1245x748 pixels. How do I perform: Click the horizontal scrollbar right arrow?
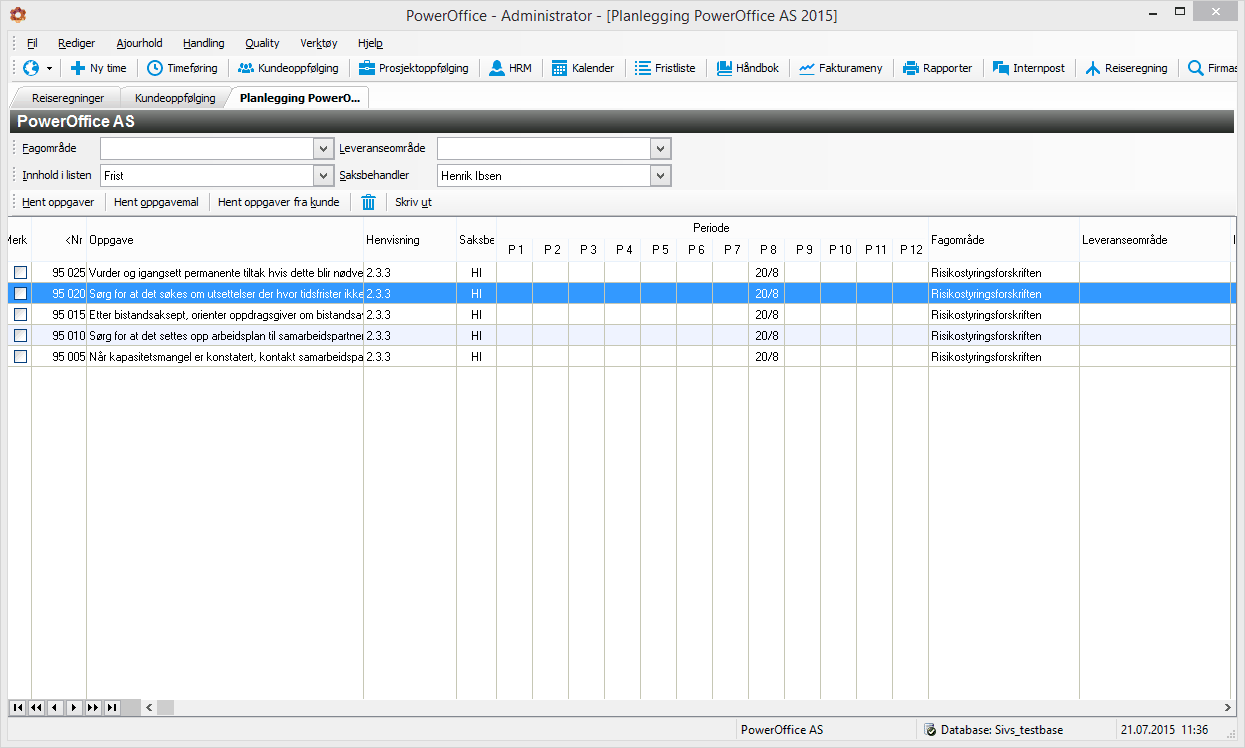1228,708
